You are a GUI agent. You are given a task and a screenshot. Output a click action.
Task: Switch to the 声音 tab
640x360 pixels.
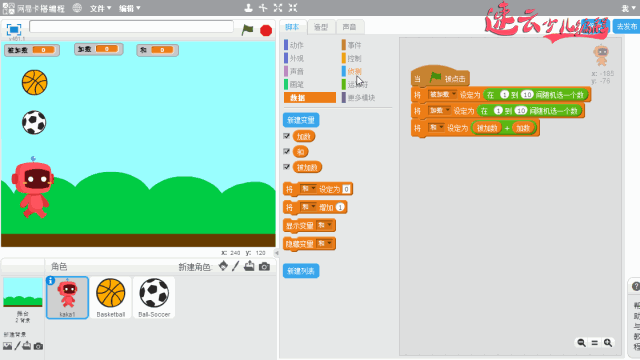point(349,27)
